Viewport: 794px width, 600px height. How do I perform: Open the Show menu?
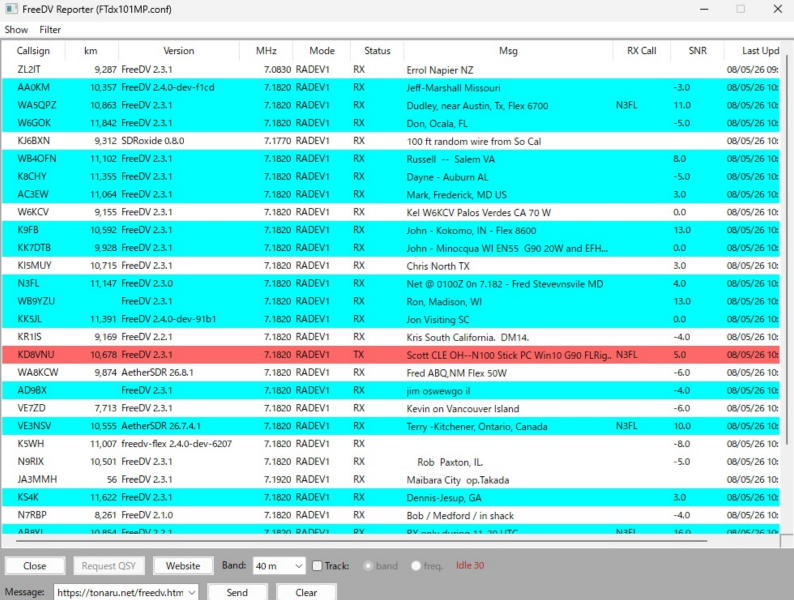pyautogui.click(x=16, y=30)
